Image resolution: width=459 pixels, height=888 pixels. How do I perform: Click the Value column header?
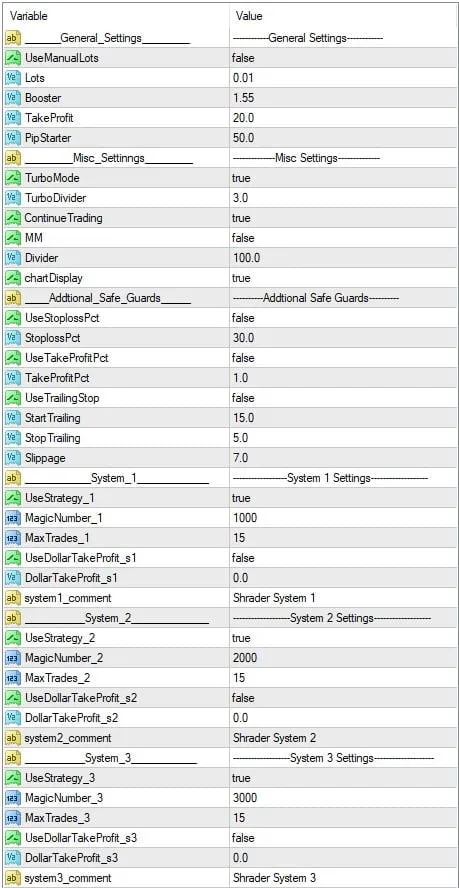coord(344,16)
